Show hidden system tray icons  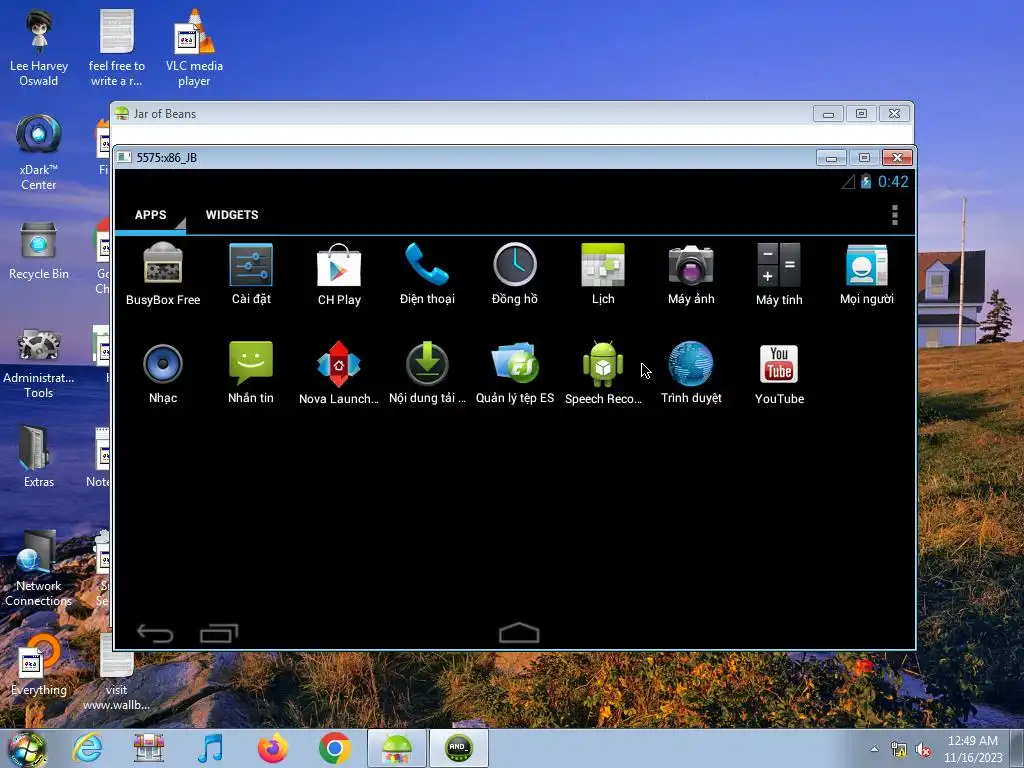tap(874, 749)
